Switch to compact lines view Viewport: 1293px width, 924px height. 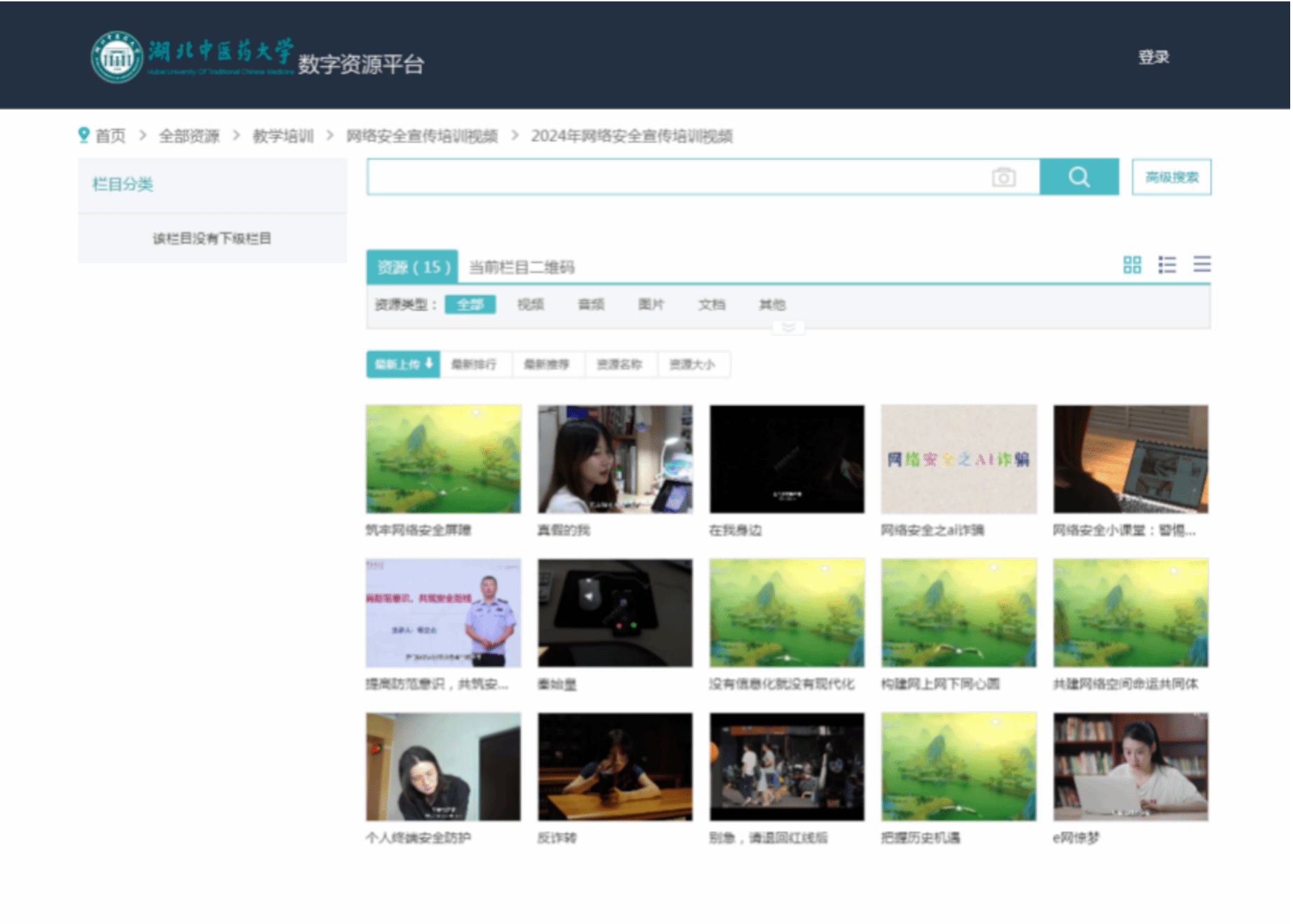[x=1202, y=264]
